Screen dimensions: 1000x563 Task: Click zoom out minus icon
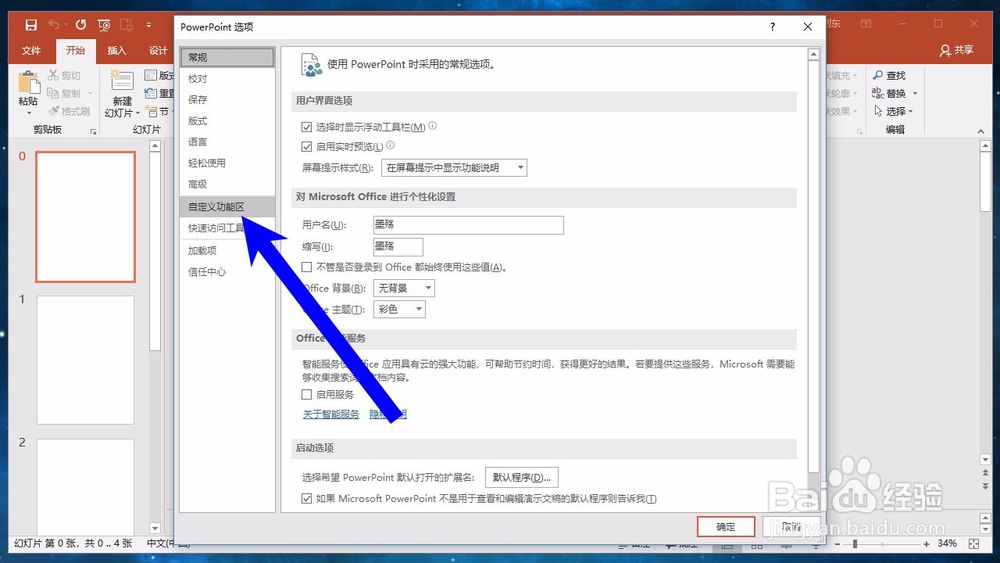(x=837, y=544)
